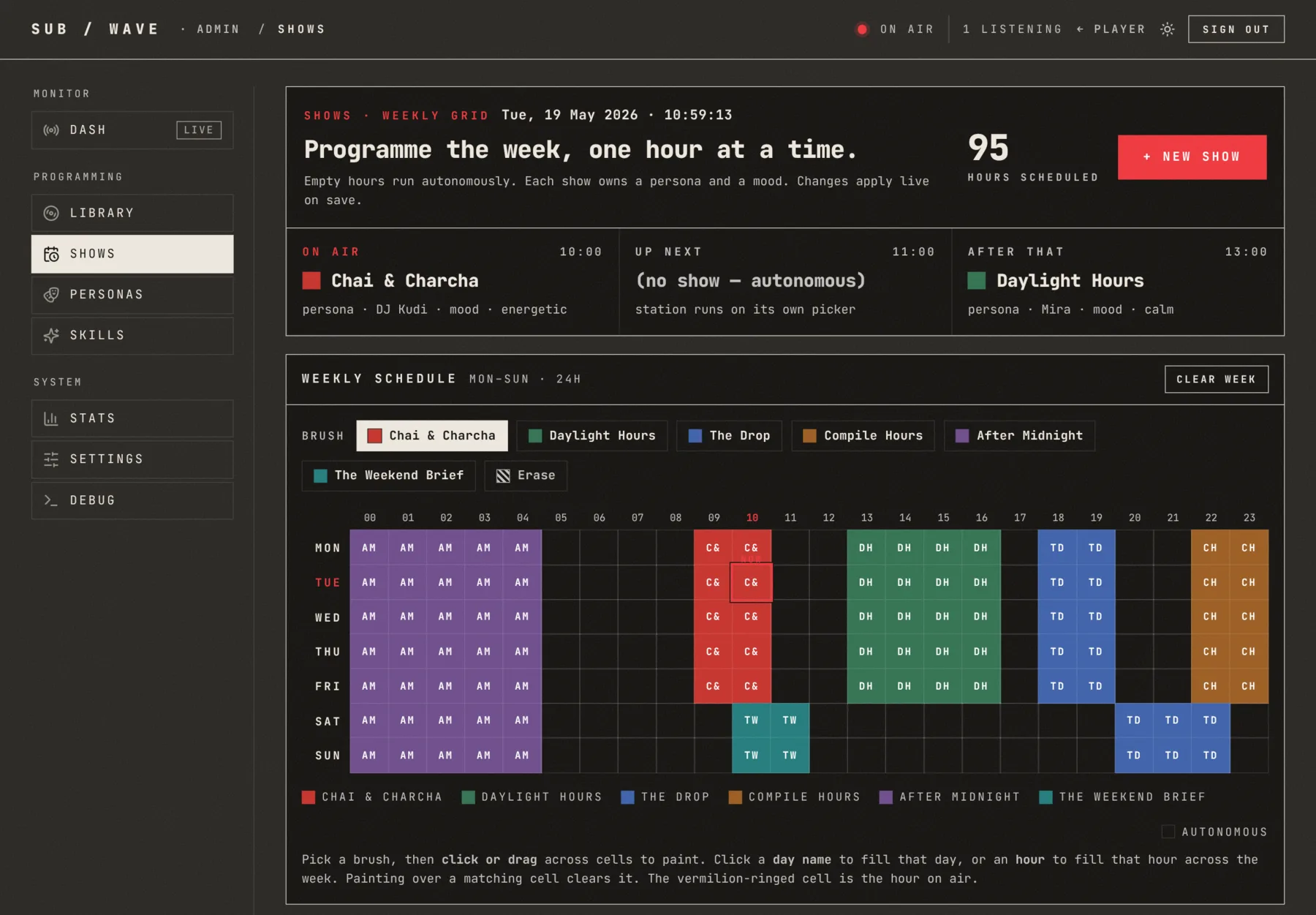This screenshot has height=915, width=1316.
Task: Click the Admin breadcrumb link
Action: (218, 29)
